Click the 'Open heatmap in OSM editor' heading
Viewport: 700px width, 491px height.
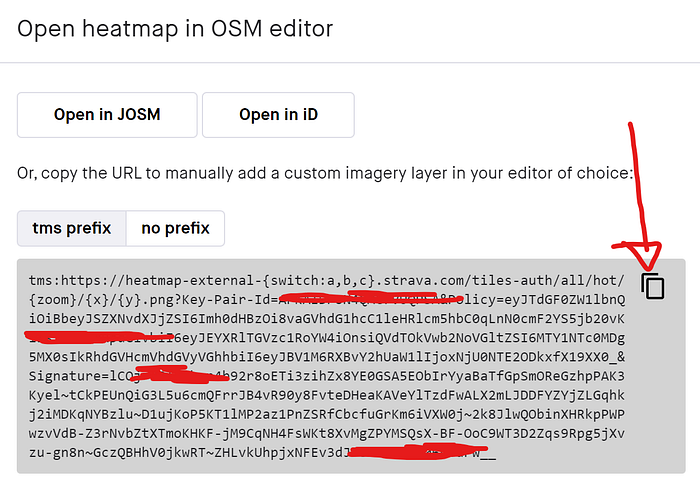pos(175,29)
